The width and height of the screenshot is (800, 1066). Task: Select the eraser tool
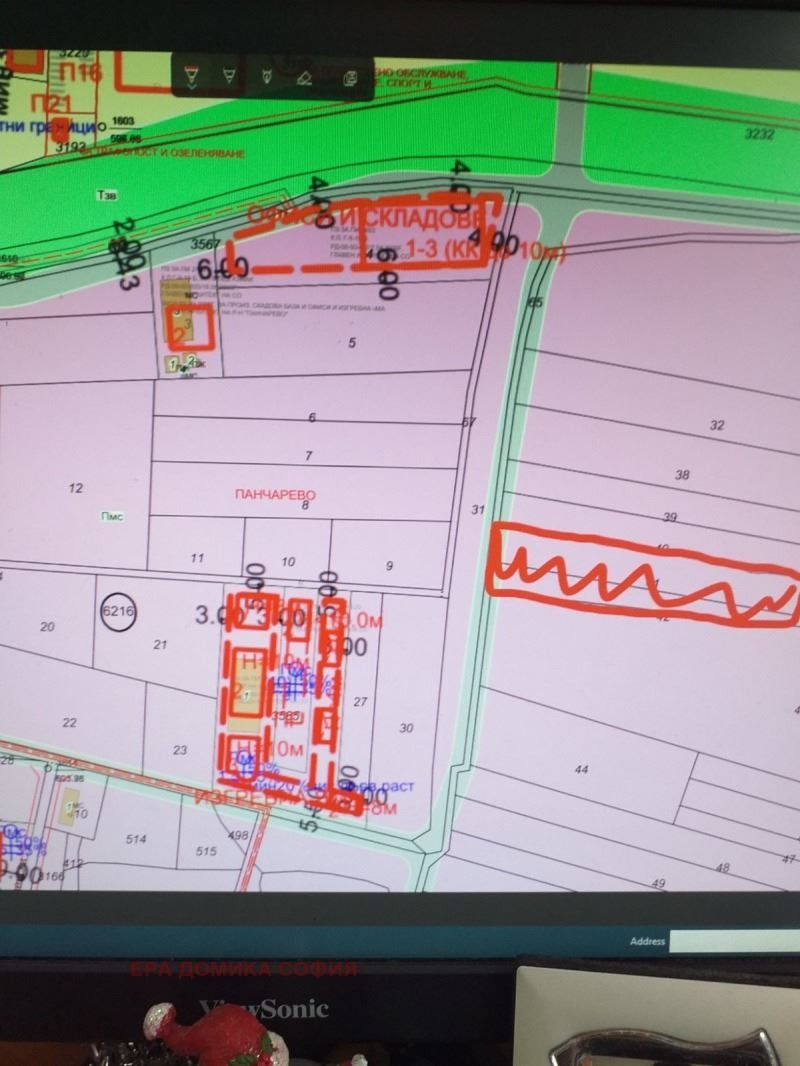306,76
